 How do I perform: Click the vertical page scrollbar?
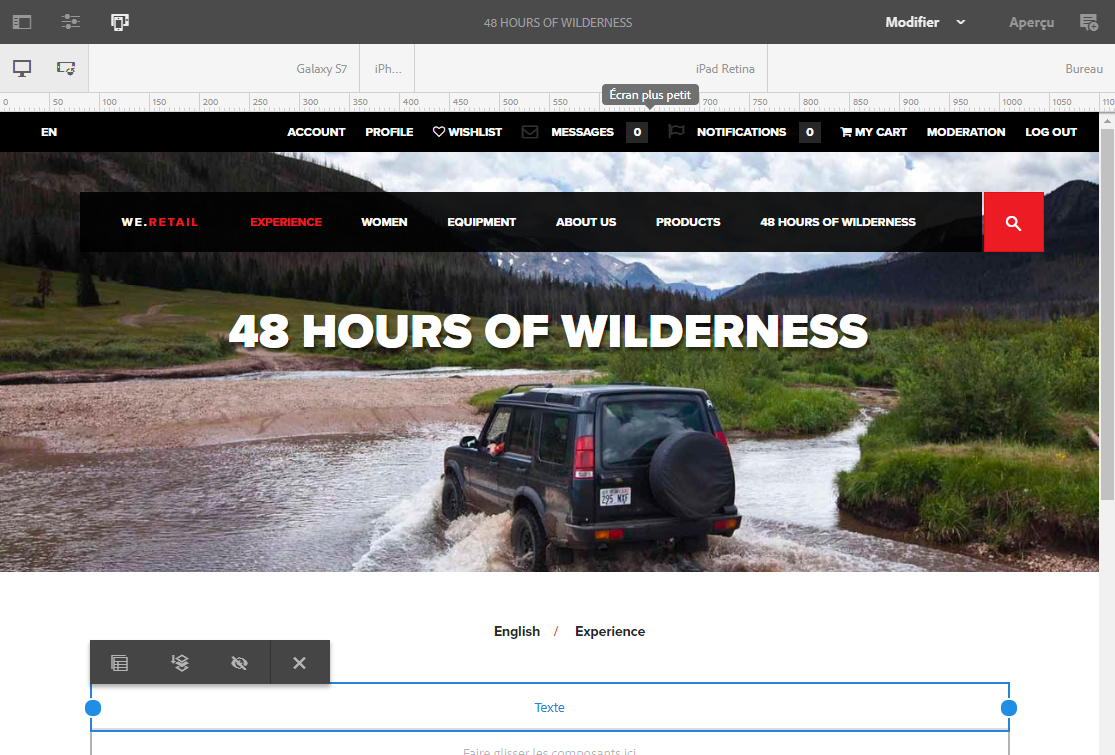pos(1107,313)
